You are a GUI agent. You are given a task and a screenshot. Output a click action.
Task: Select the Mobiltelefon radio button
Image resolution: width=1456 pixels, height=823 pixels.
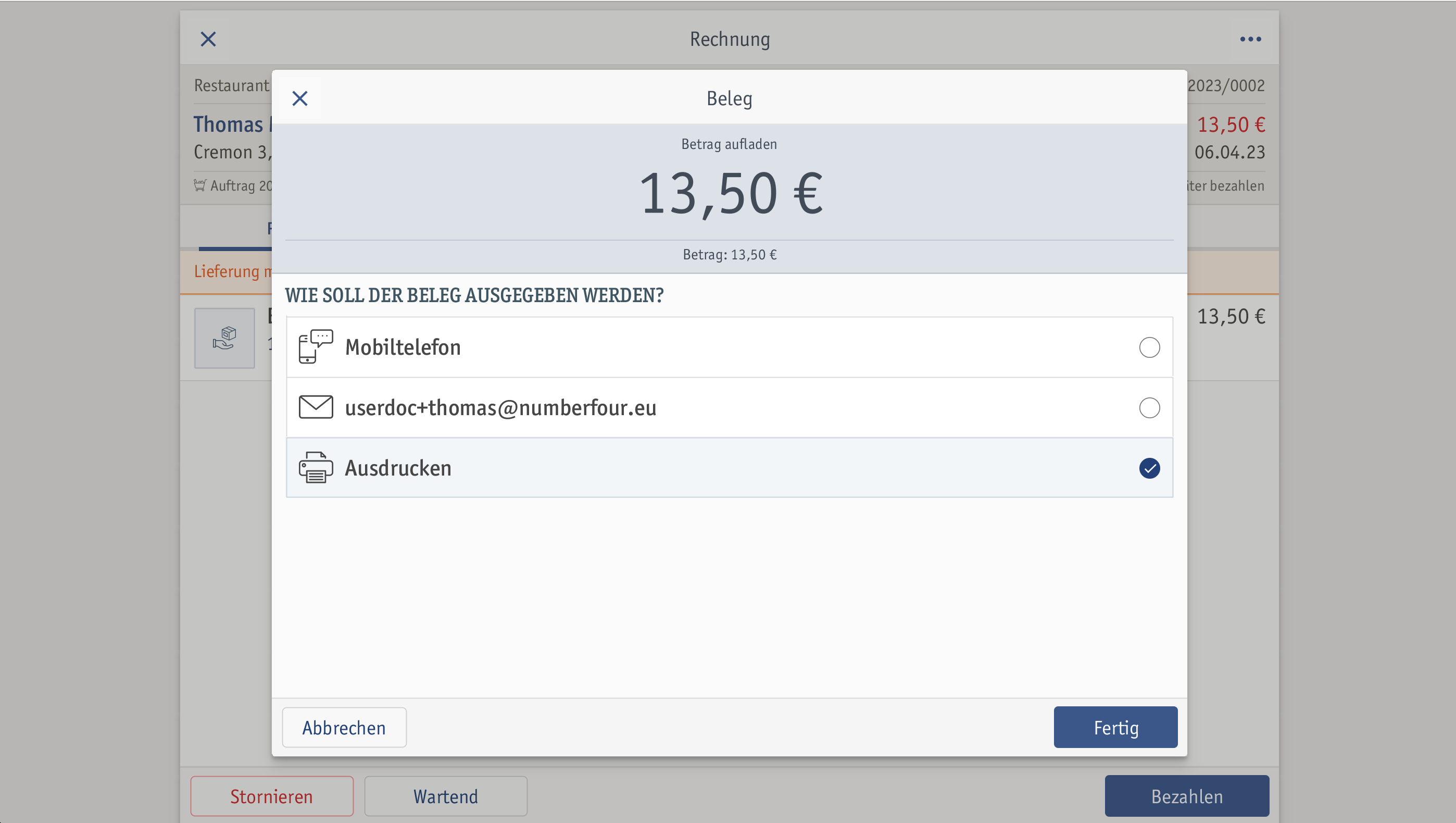point(1149,347)
